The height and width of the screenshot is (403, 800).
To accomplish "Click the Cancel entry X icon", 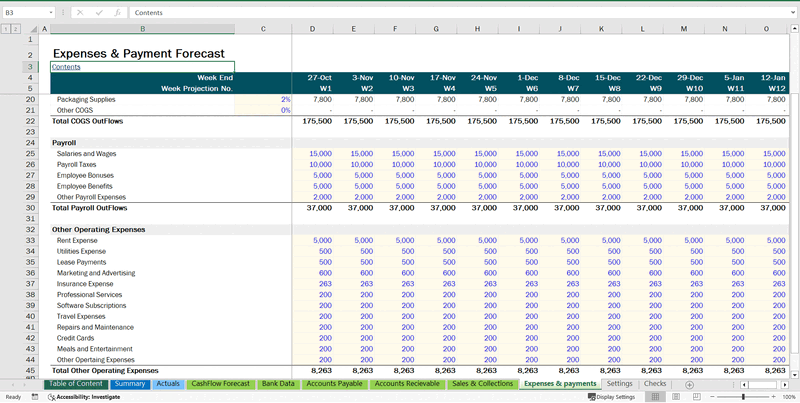I will 80,13.
